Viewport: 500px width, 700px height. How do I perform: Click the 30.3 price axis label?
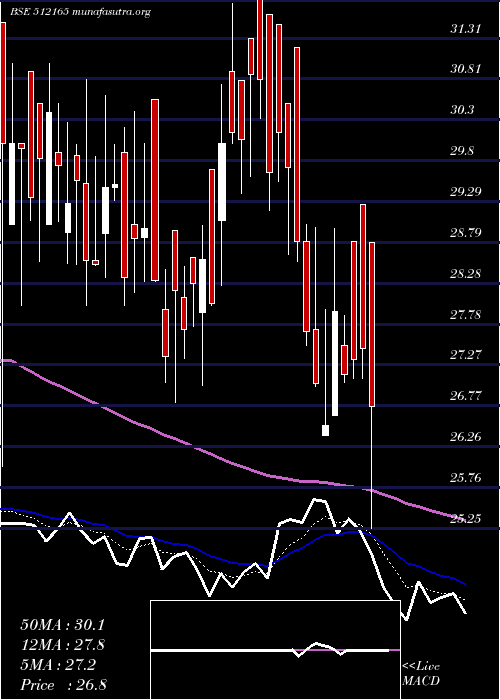tap(462, 110)
